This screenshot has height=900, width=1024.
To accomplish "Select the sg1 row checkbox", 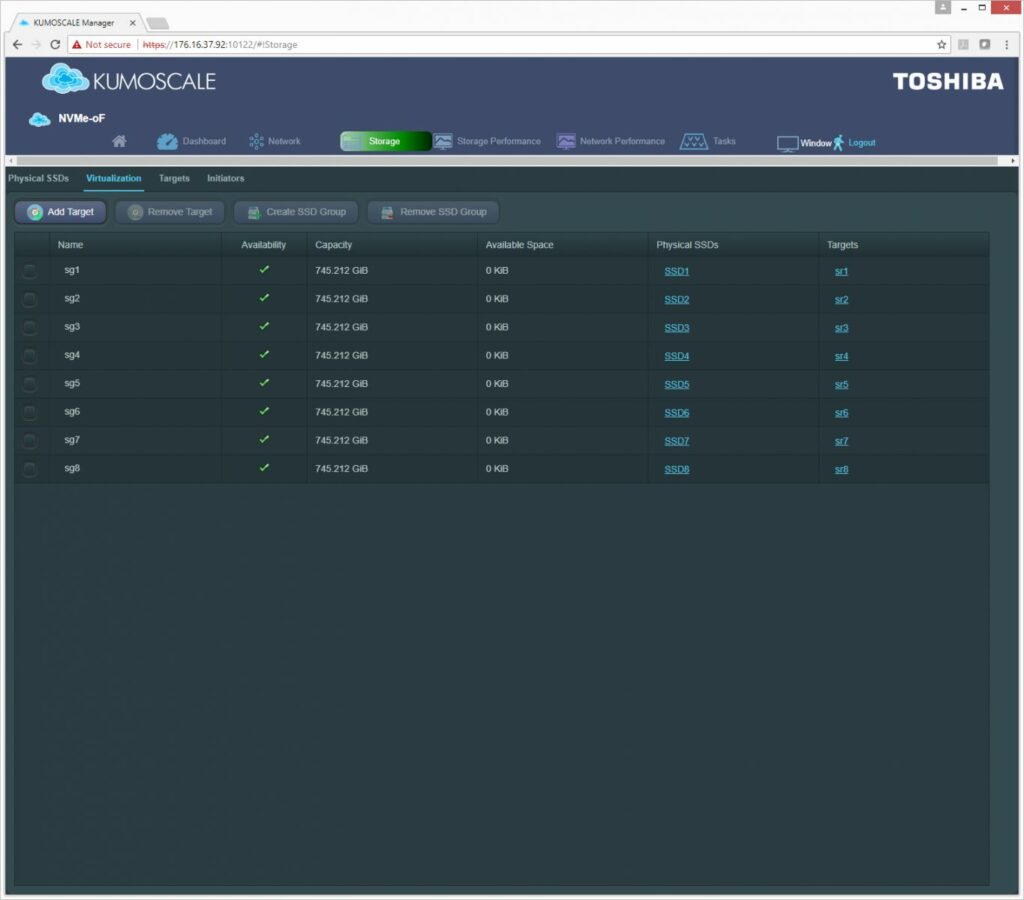I will (x=29, y=270).
